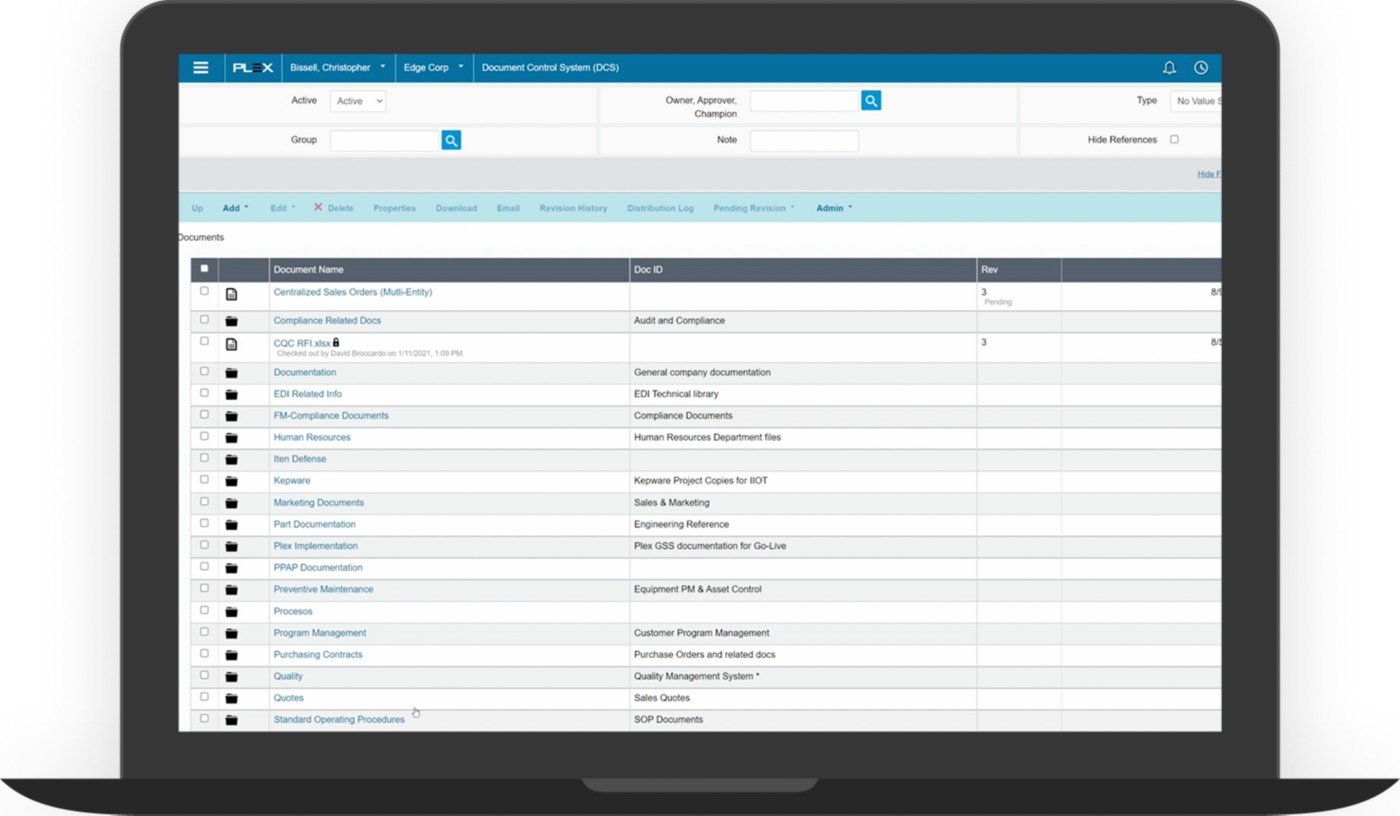1400x816 pixels.
Task: Click the Note input field
Action: click(804, 141)
